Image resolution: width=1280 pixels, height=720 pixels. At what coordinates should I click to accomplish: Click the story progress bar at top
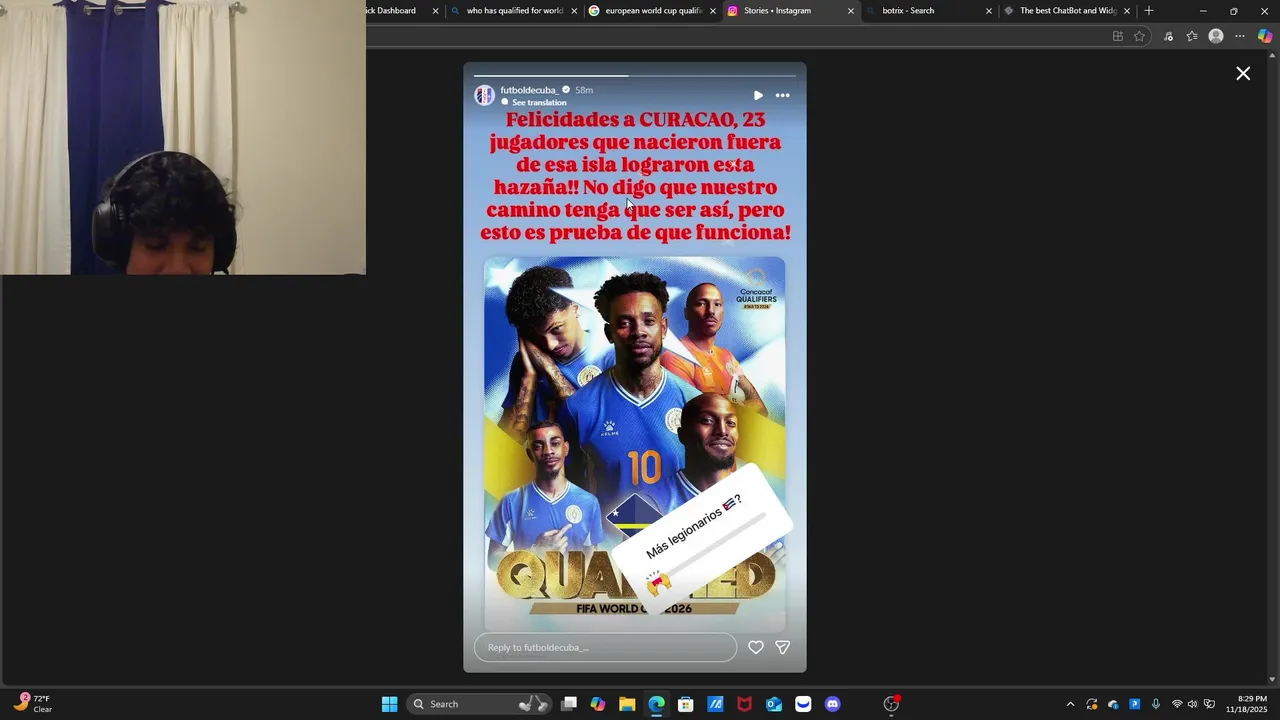click(635, 75)
